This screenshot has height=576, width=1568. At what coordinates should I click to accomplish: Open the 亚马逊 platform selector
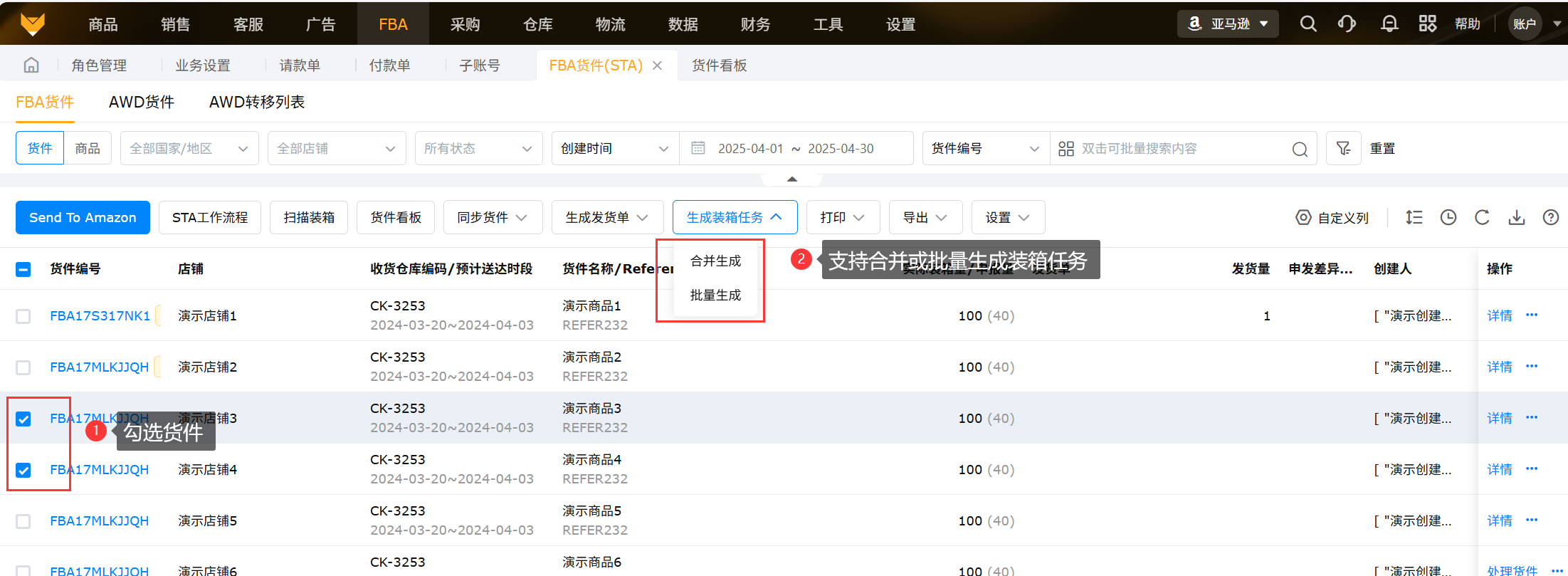(x=1228, y=24)
